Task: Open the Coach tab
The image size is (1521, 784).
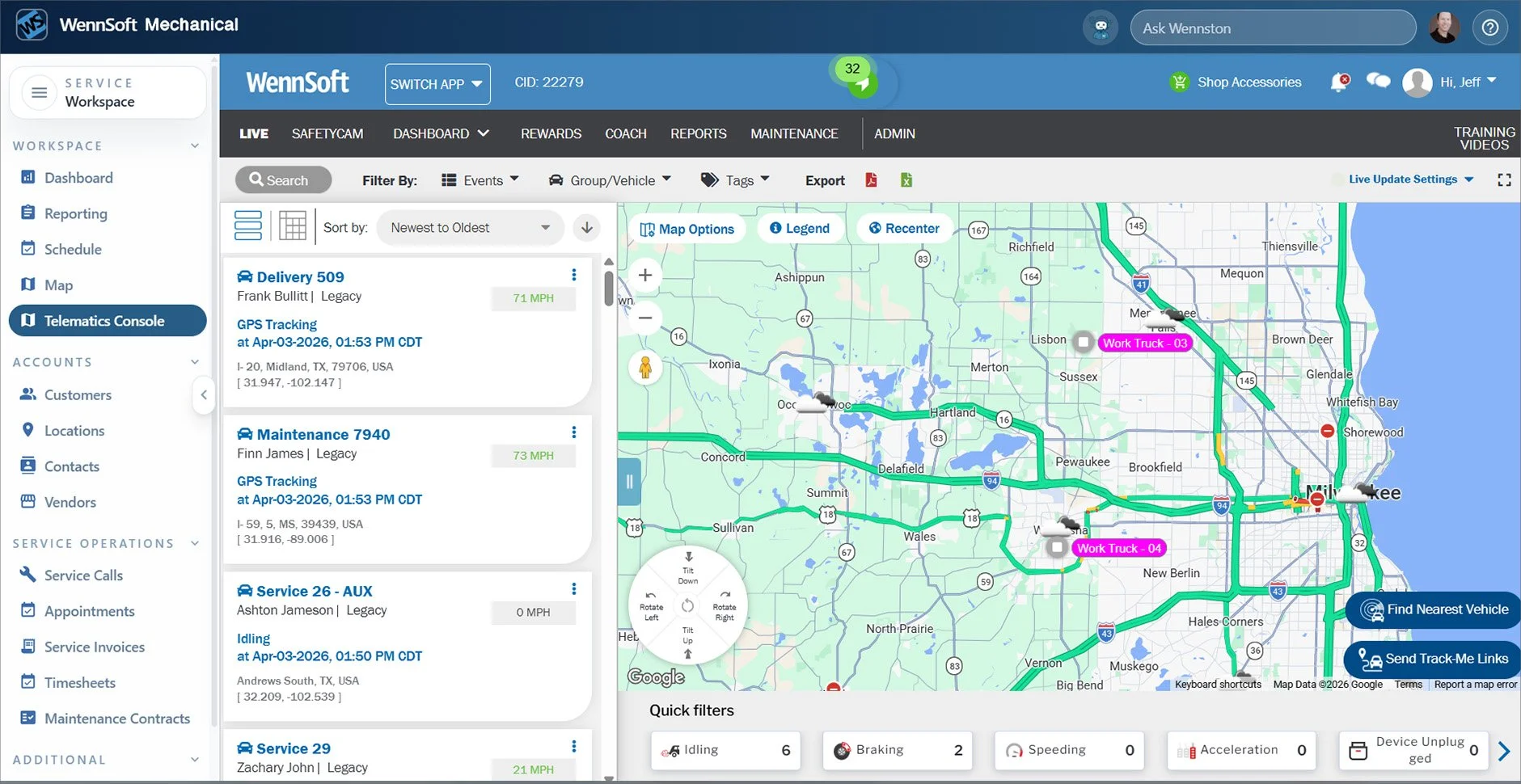Action: coord(626,133)
